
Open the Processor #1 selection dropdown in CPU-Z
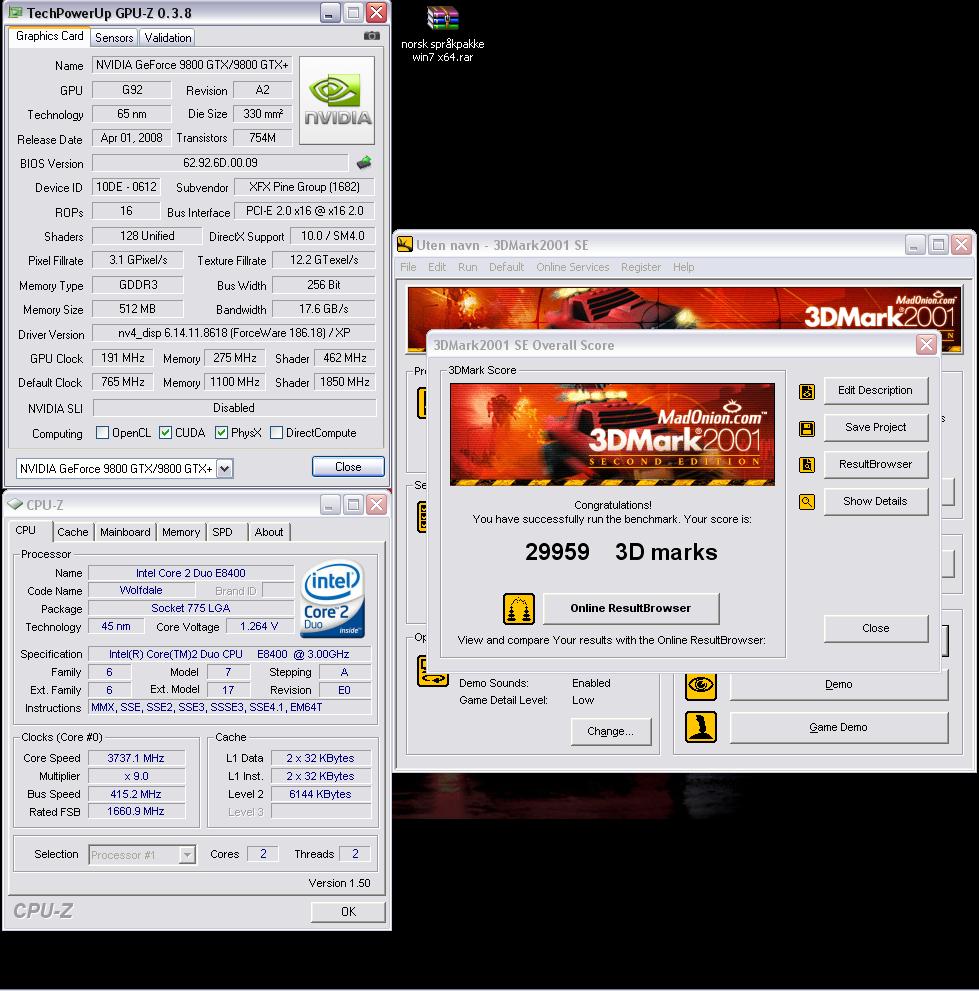point(187,855)
